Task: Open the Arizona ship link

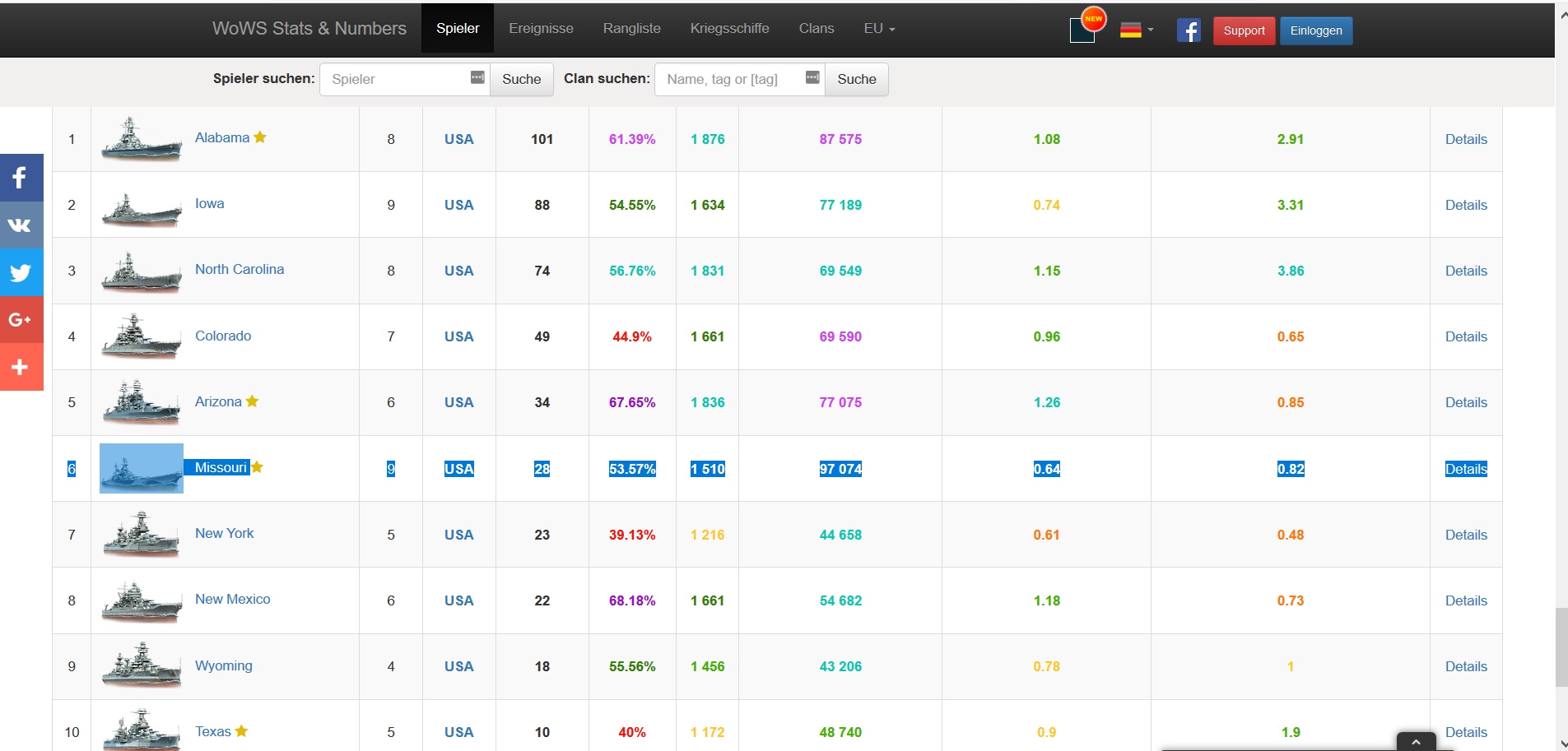Action: pyautogui.click(x=218, y=401)
